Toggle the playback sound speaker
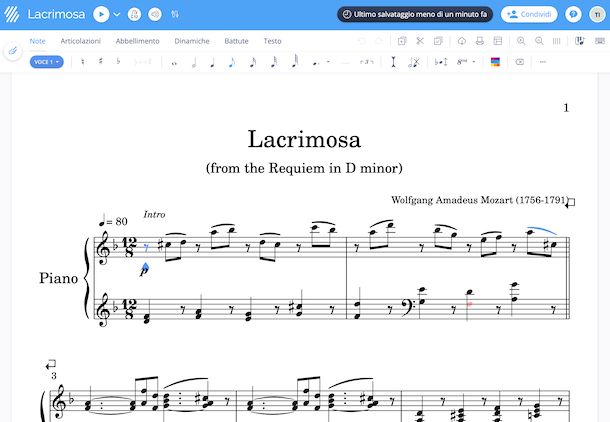The width and height of the screenshot is (610, 422). pyautogui.click(x=155, y=14)
